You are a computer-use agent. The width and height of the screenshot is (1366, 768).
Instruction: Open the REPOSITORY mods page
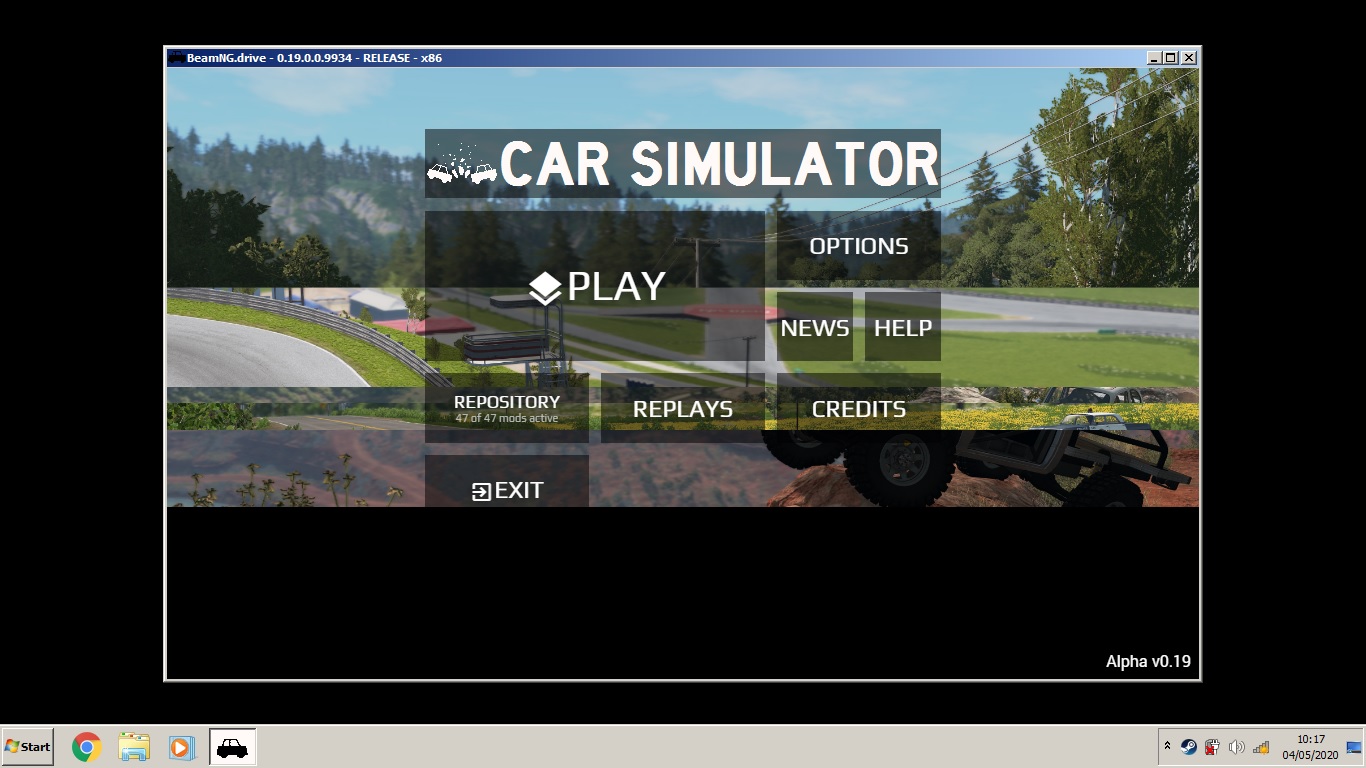pos(507,409)
